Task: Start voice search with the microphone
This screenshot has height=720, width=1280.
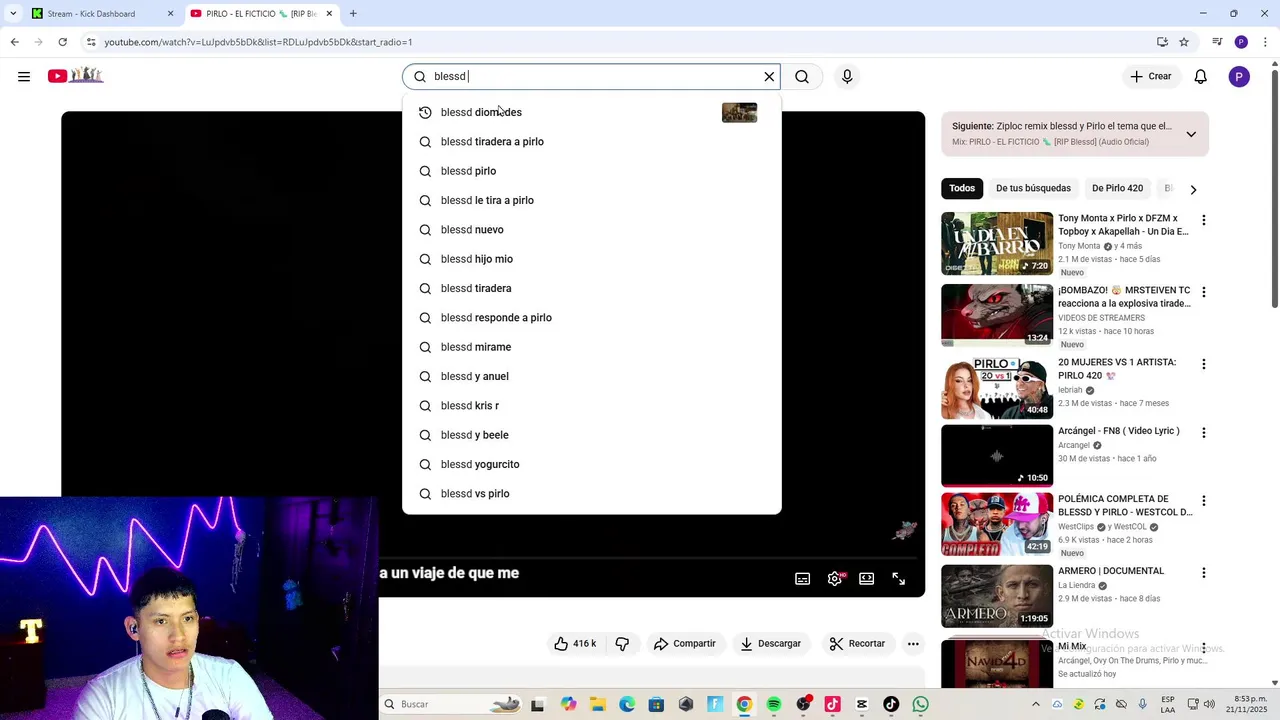Action: coord(847,76)
